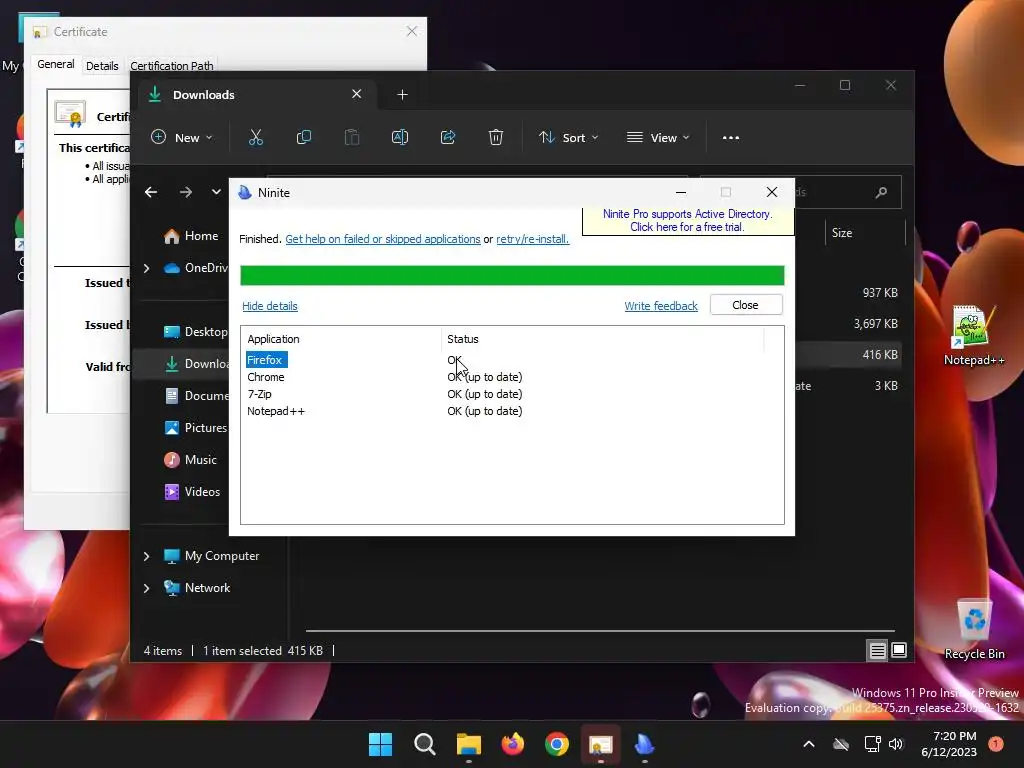Open the volume control in system tray
Viewport: 1024px width, 768px height.
click(896, 744)
